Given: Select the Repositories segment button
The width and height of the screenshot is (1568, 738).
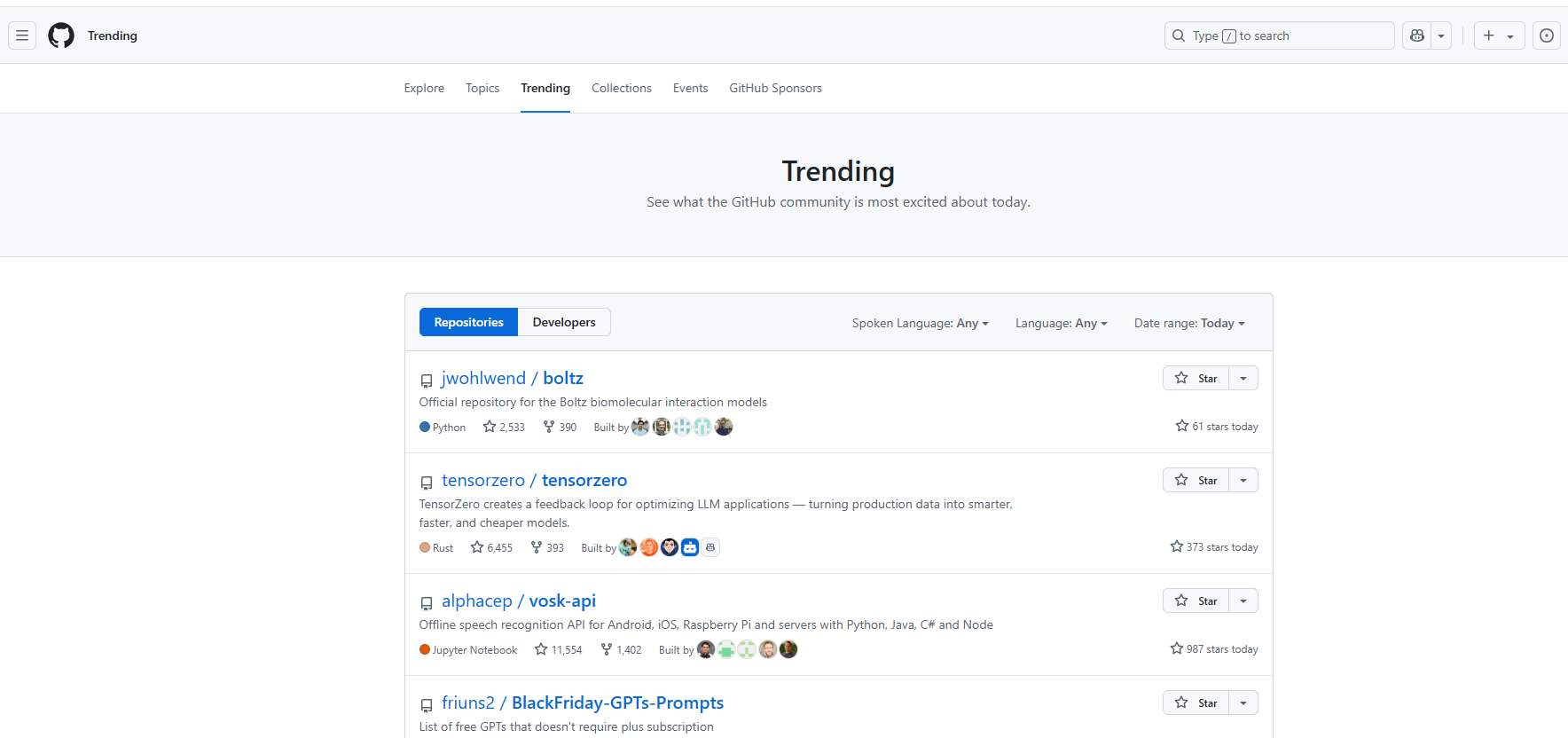Looking at the screenshot, I should coord(468,322).
